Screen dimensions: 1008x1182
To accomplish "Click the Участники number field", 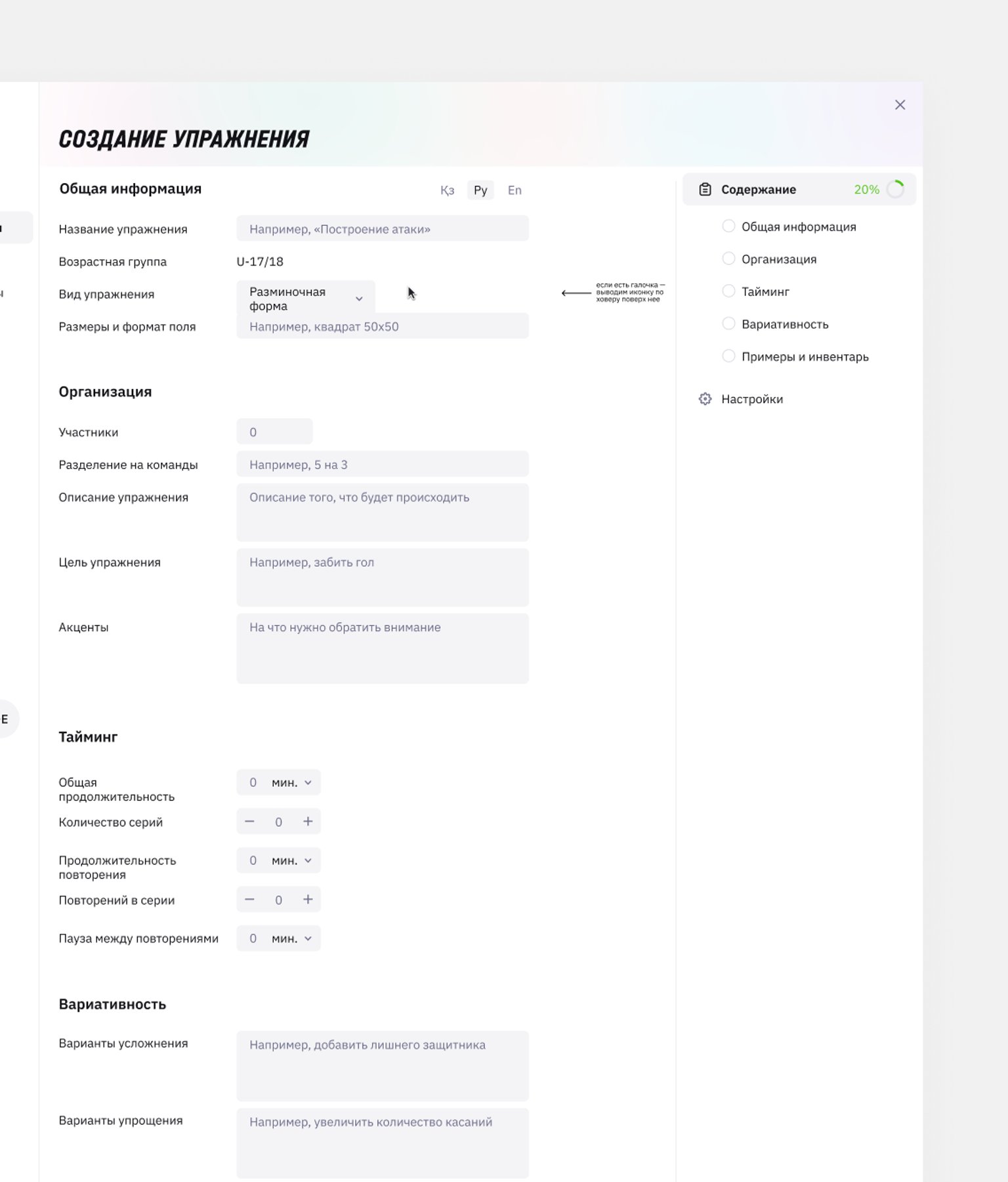I will [274, 432].
